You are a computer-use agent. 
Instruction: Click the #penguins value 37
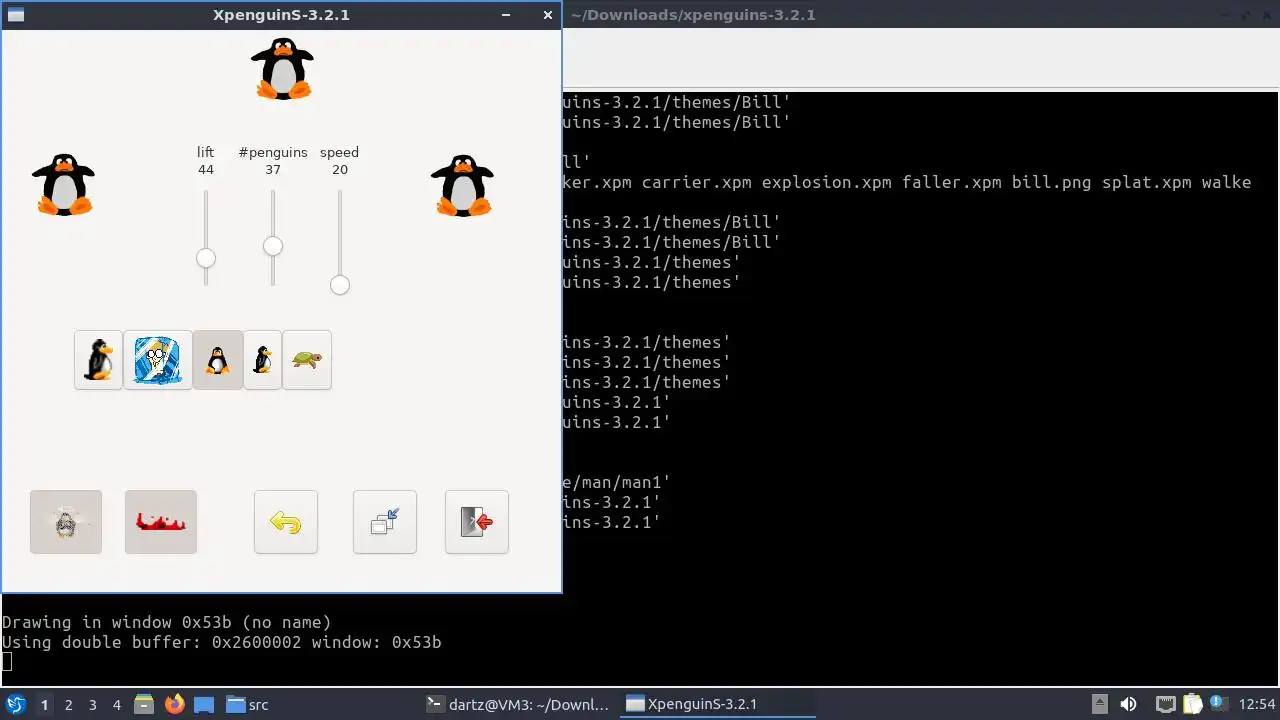273,170
